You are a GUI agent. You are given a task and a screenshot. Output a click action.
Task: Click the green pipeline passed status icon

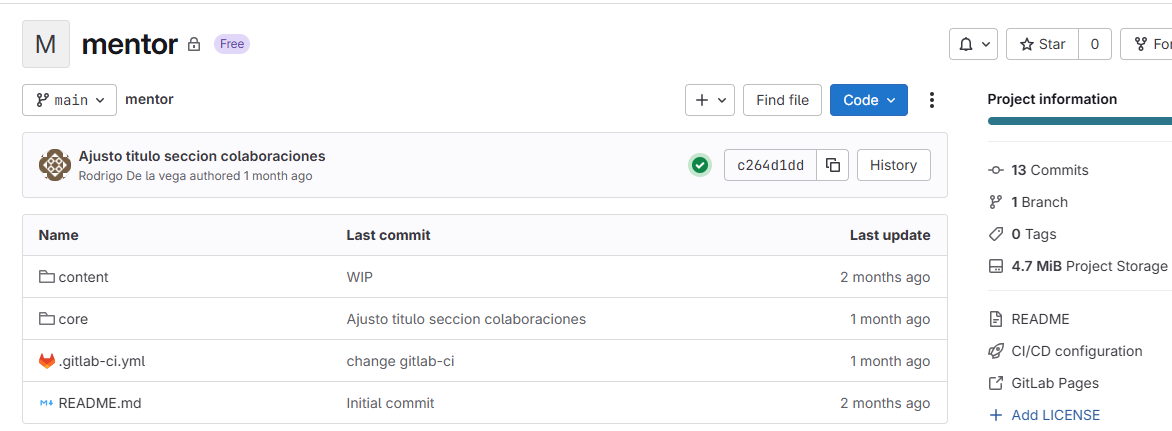700,165
